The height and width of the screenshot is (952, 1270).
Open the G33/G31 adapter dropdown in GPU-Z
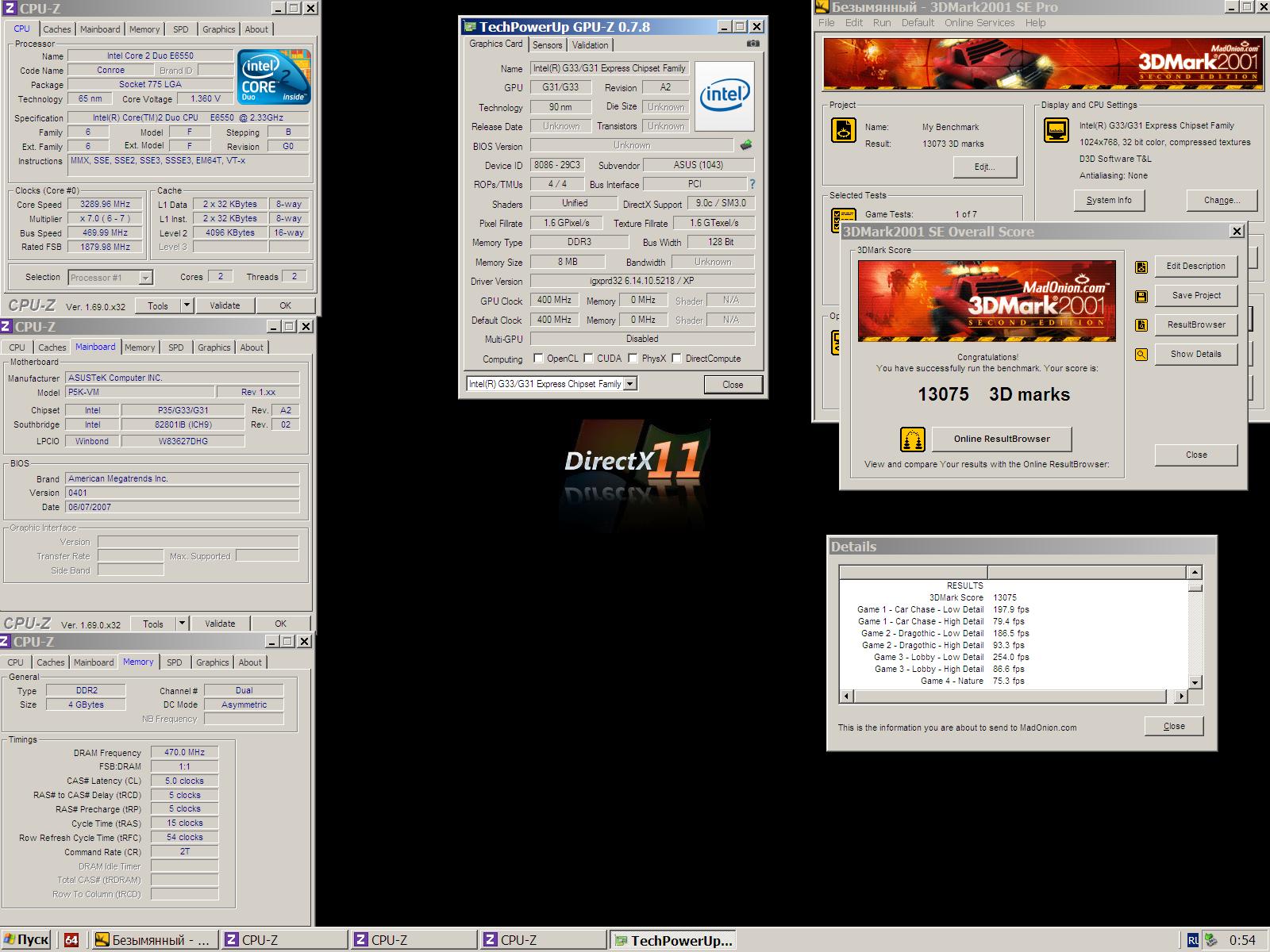(x=630, y=384)
